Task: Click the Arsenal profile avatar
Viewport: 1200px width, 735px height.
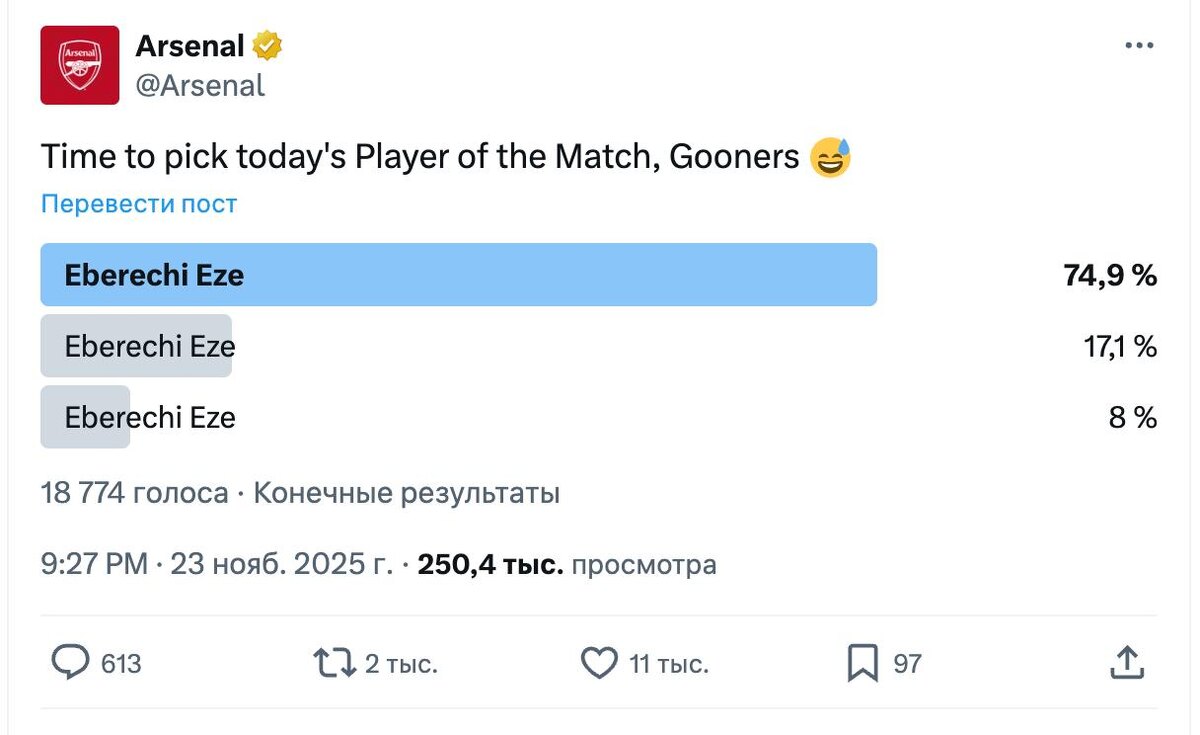Action: tap(80, 65)
